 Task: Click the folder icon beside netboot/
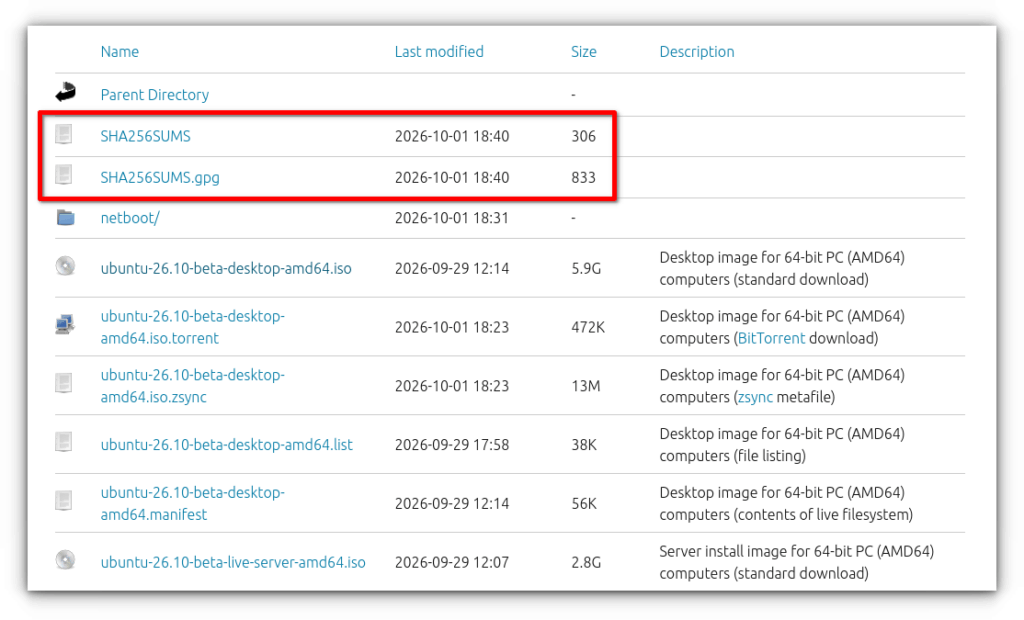(65, 217)
